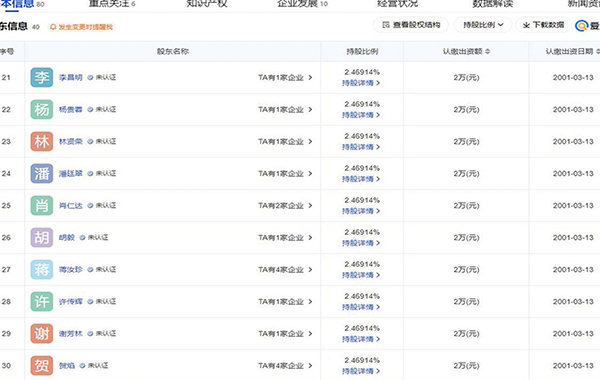This screenshot has height=380, width=600.
Task: Open shareholder name link in row 28
Action: point(70,302)
